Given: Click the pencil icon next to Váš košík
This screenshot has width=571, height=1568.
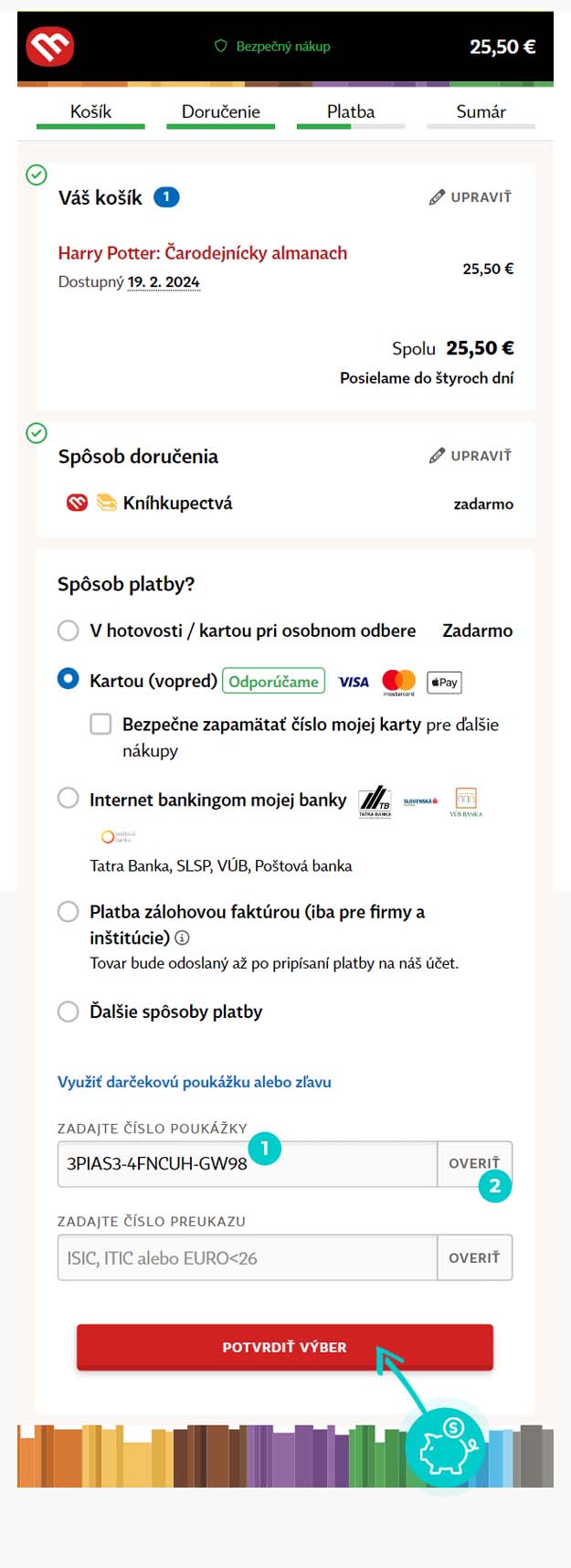Looking at the screenshot, I should click(437, 197).
